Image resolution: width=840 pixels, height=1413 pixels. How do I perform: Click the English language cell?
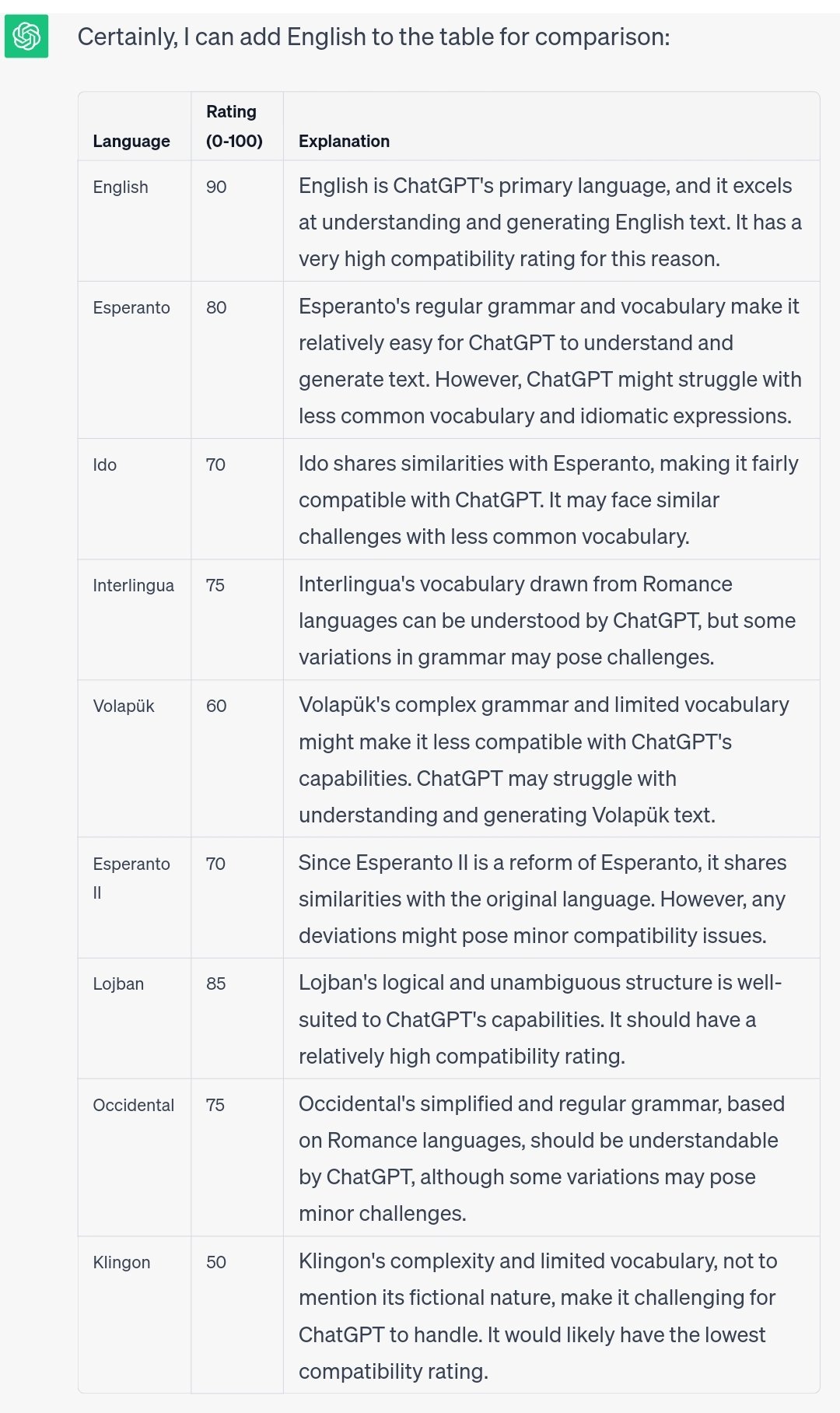[x=121, y=187]
